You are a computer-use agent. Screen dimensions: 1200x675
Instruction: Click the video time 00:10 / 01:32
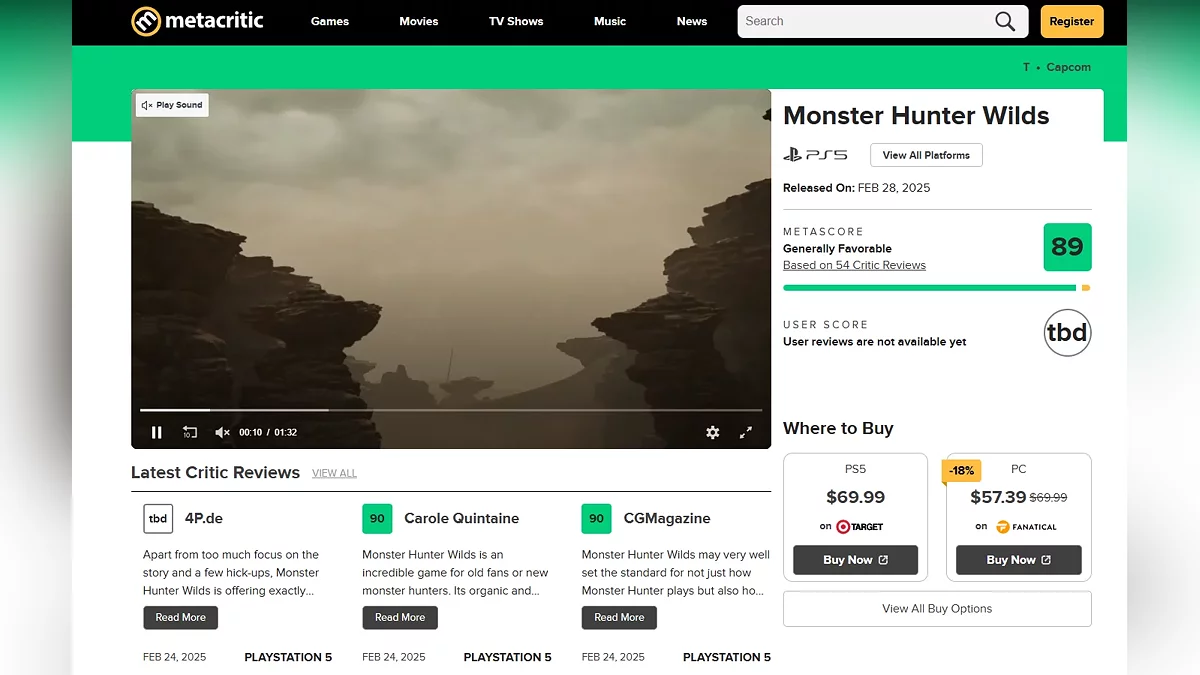(268, 433)
